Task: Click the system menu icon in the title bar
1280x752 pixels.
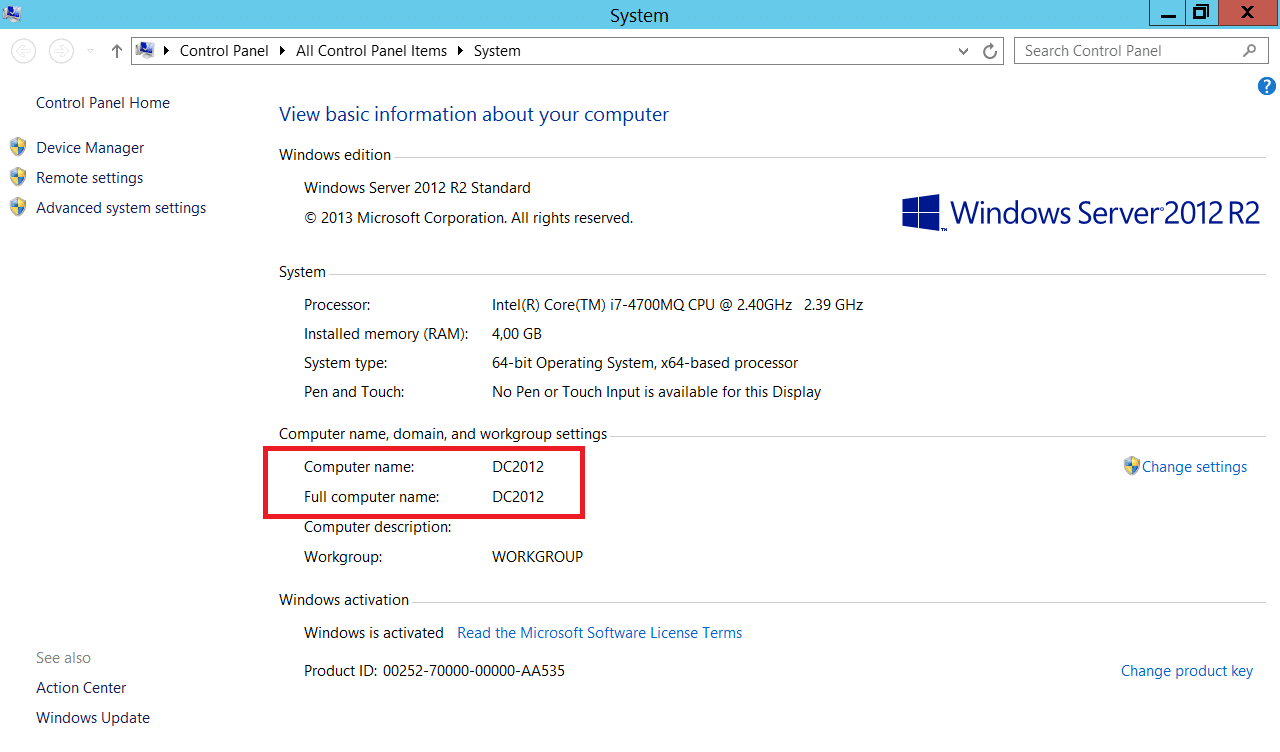Action: [12, 13]
